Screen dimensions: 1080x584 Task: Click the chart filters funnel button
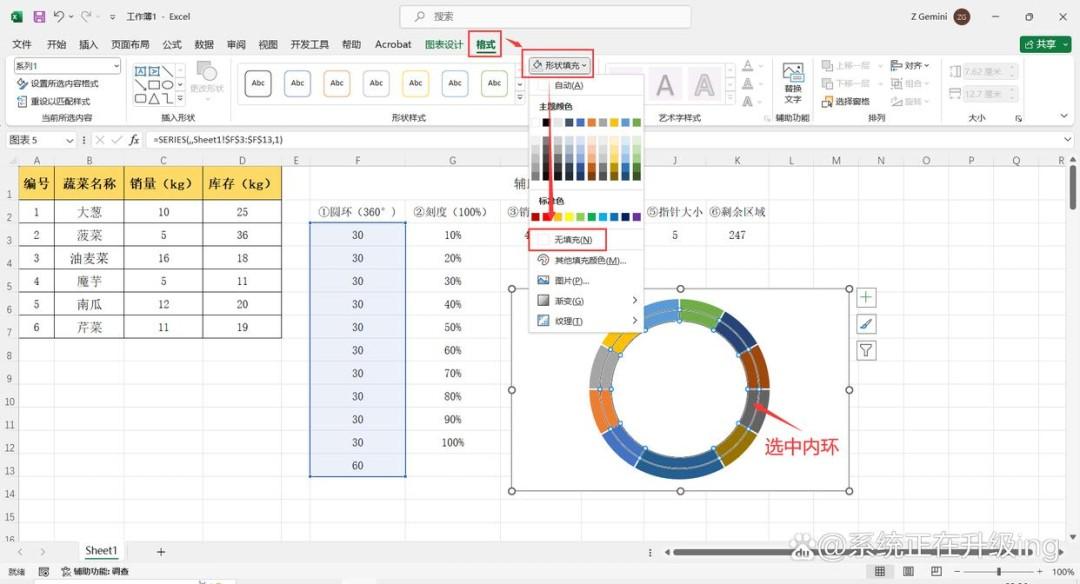pos(866,351)
